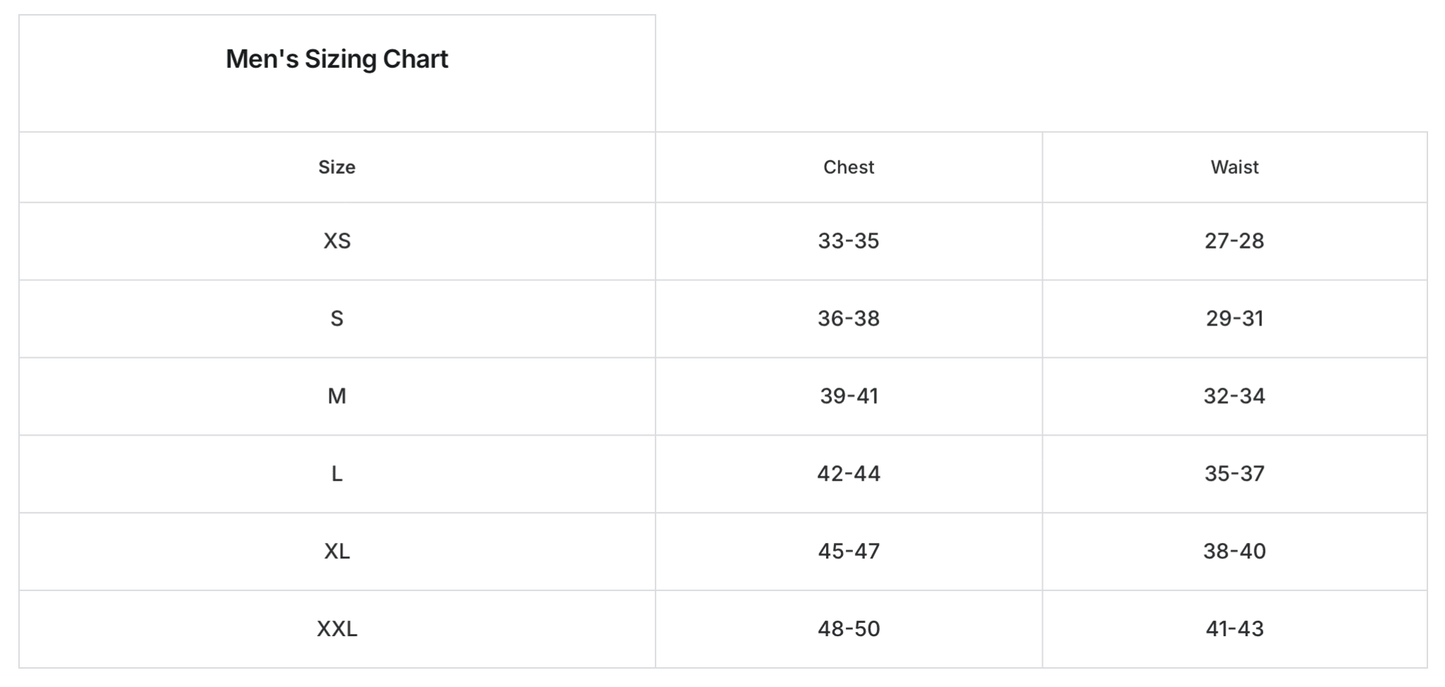Select the Chest column header

click(849, 167)
